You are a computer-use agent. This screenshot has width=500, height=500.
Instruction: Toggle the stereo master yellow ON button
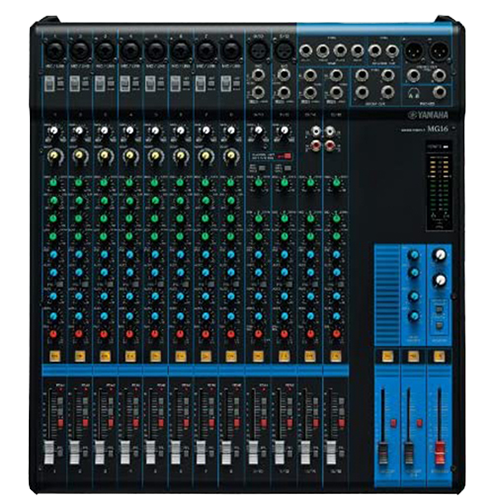pos(439,356)
